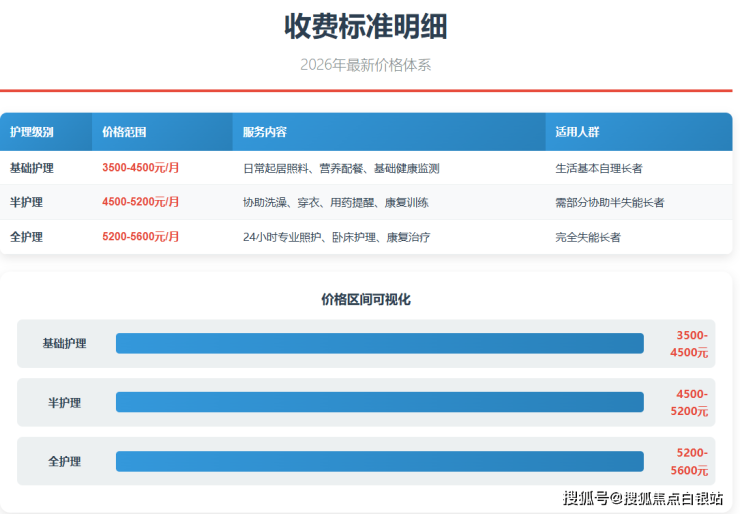Click the 完全失能长者 cell
Image resolution: width=740 pixels, height=514 pixels.
(x=588, y=237)
